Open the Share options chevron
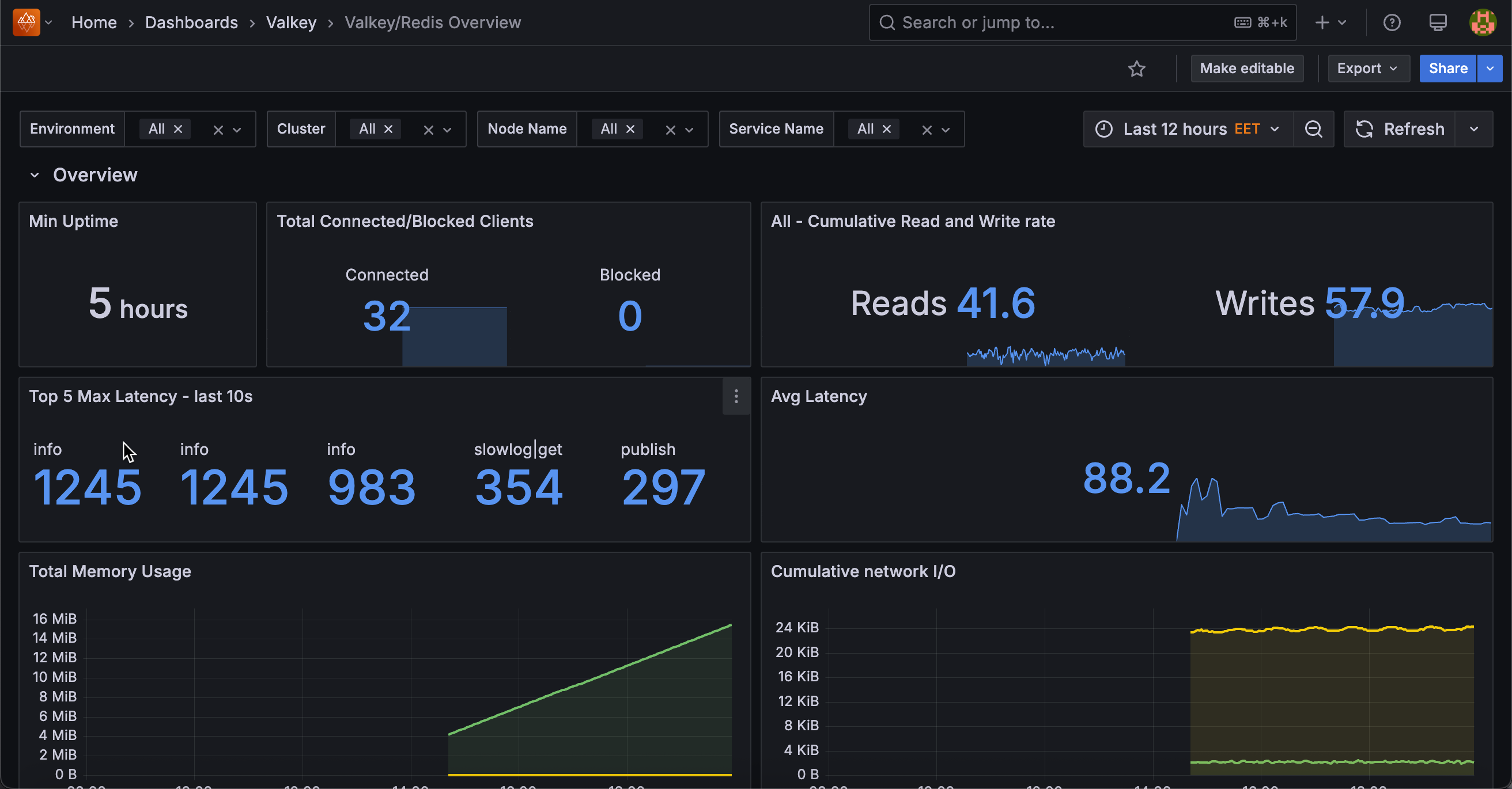 pos(1490,69)
